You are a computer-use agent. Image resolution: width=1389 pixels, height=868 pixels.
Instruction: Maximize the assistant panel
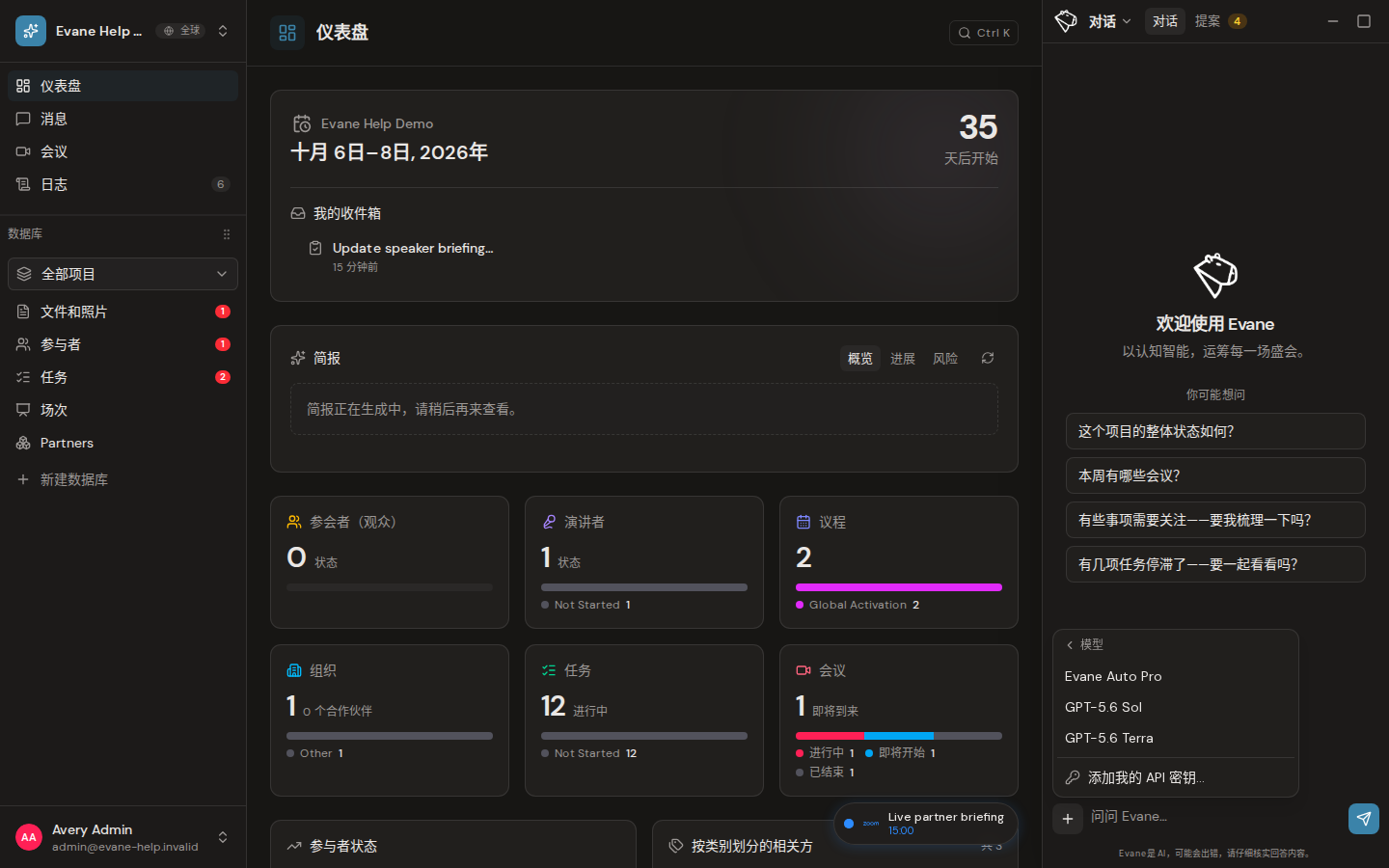click(1364, 21)
